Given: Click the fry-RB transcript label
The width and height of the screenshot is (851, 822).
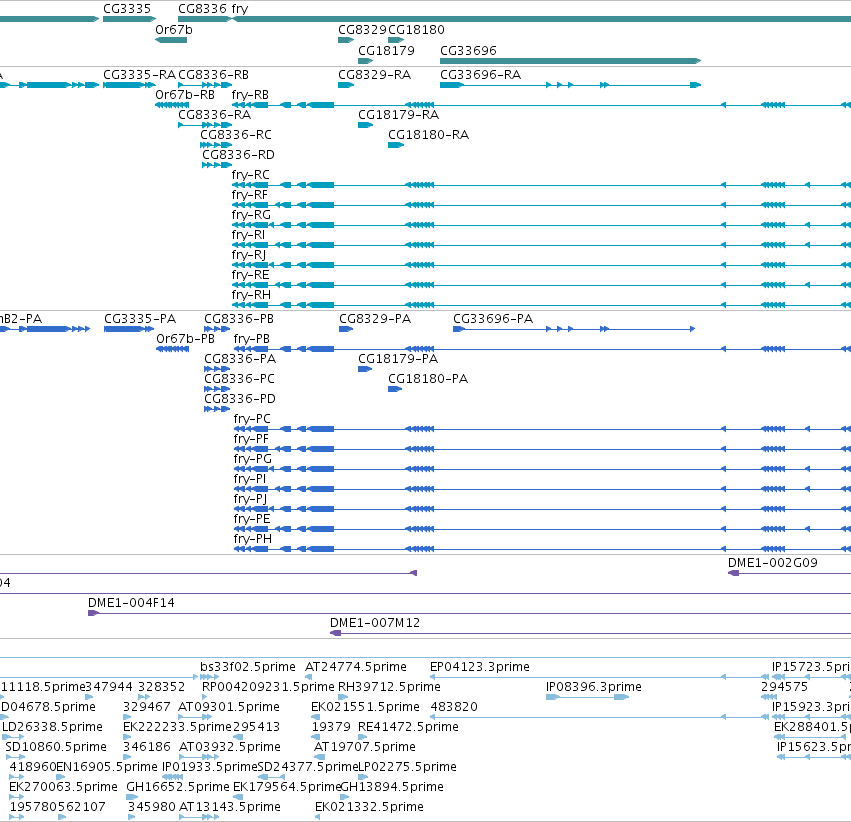Looking at the screenshot, I should tap(250, 94).
